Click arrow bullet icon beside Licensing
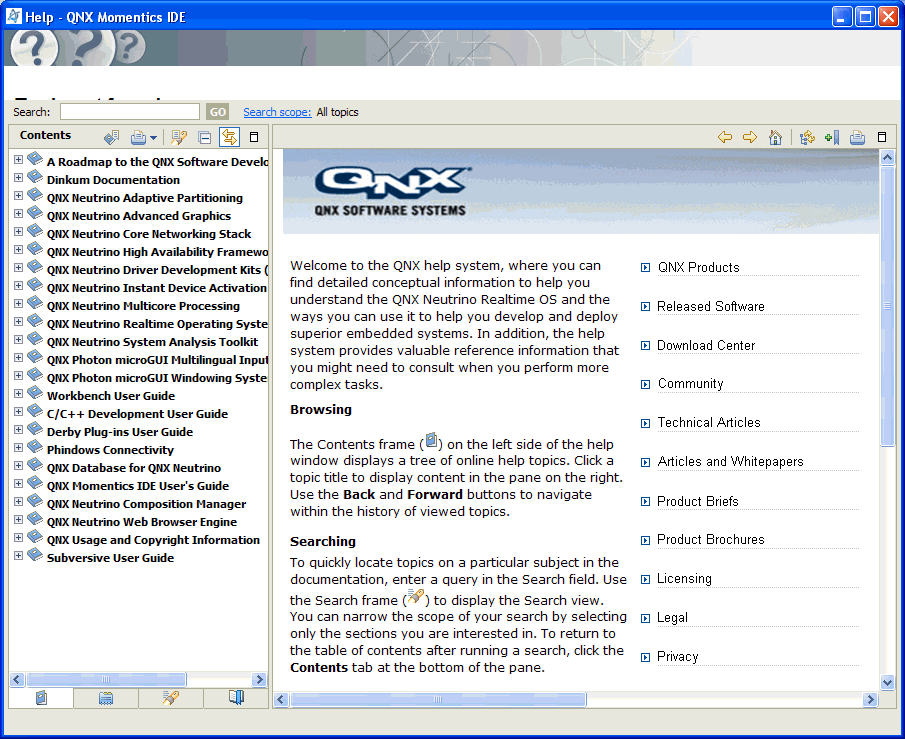 [x=645, y=579]
